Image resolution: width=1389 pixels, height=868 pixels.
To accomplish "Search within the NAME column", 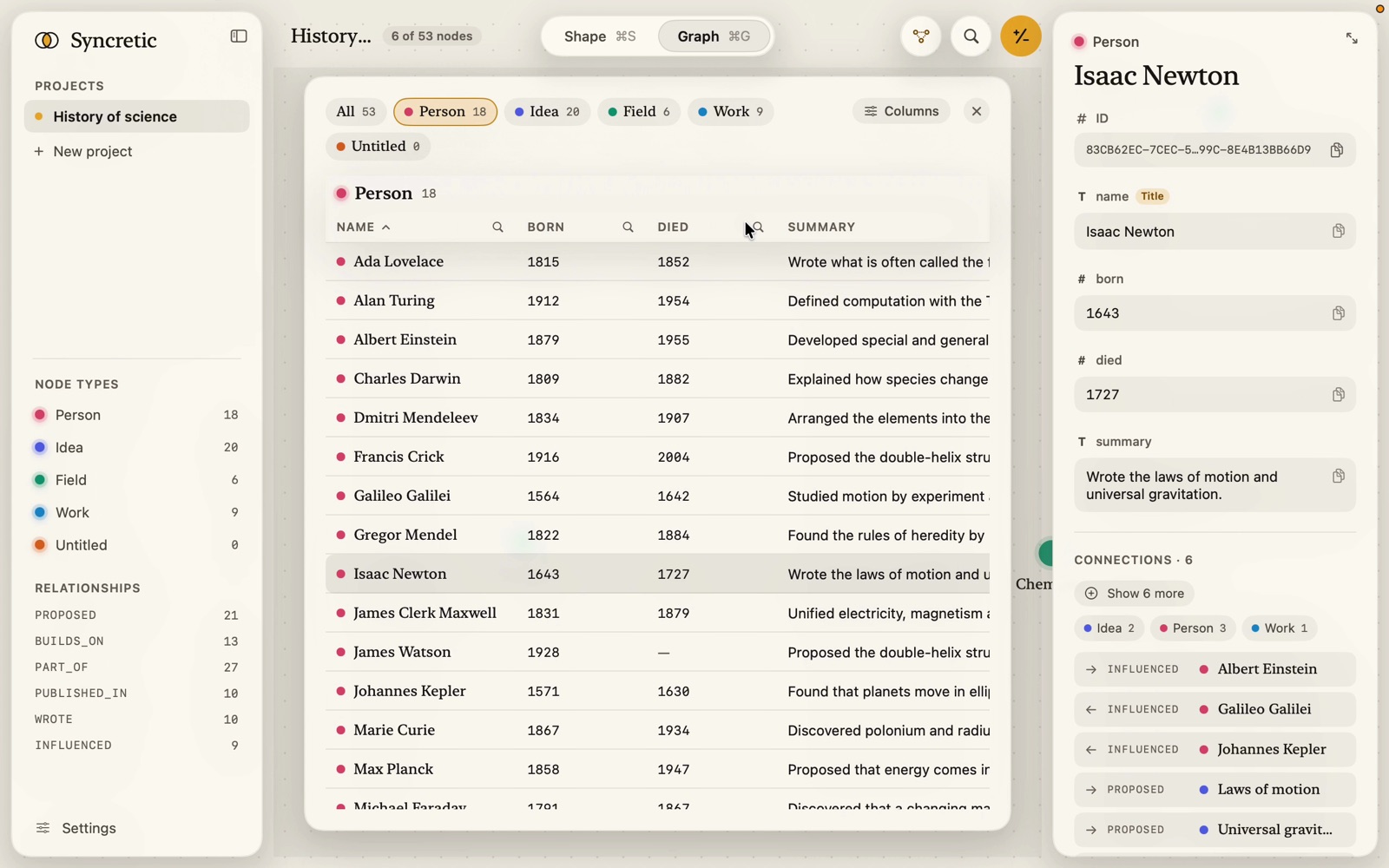I will click(x=497, y=227).
